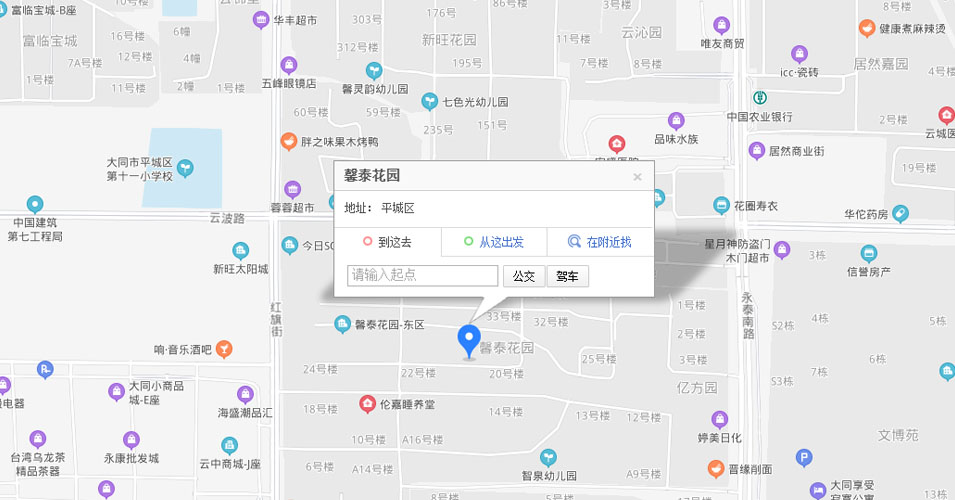Click the icc·瓷砖 shop icon
This screenshot has width=955, height=500.
tap(799, 54)
